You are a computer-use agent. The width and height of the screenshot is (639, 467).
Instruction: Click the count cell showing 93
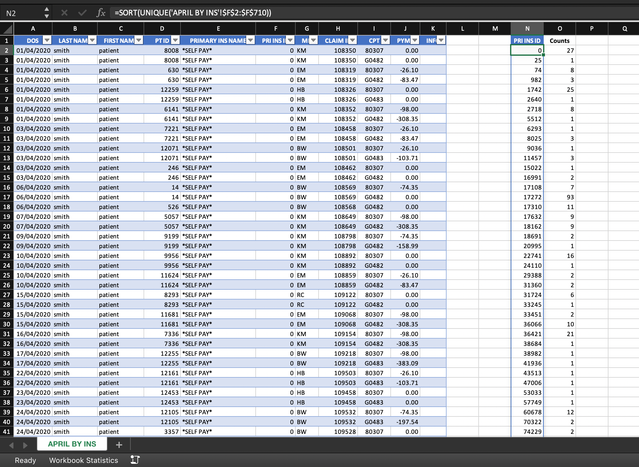pyautogui.click(x=560, y=197)
